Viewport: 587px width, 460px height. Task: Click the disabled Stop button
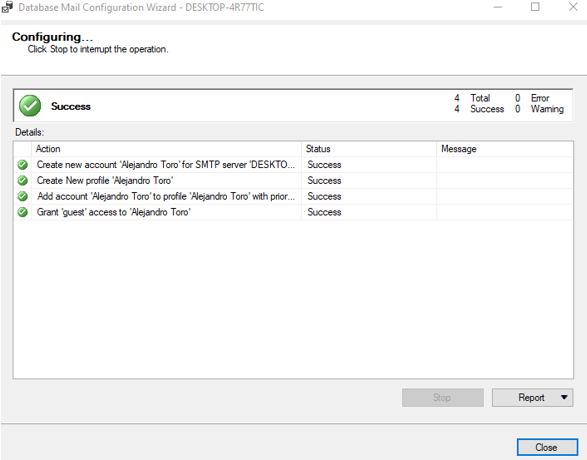point(442,397)
